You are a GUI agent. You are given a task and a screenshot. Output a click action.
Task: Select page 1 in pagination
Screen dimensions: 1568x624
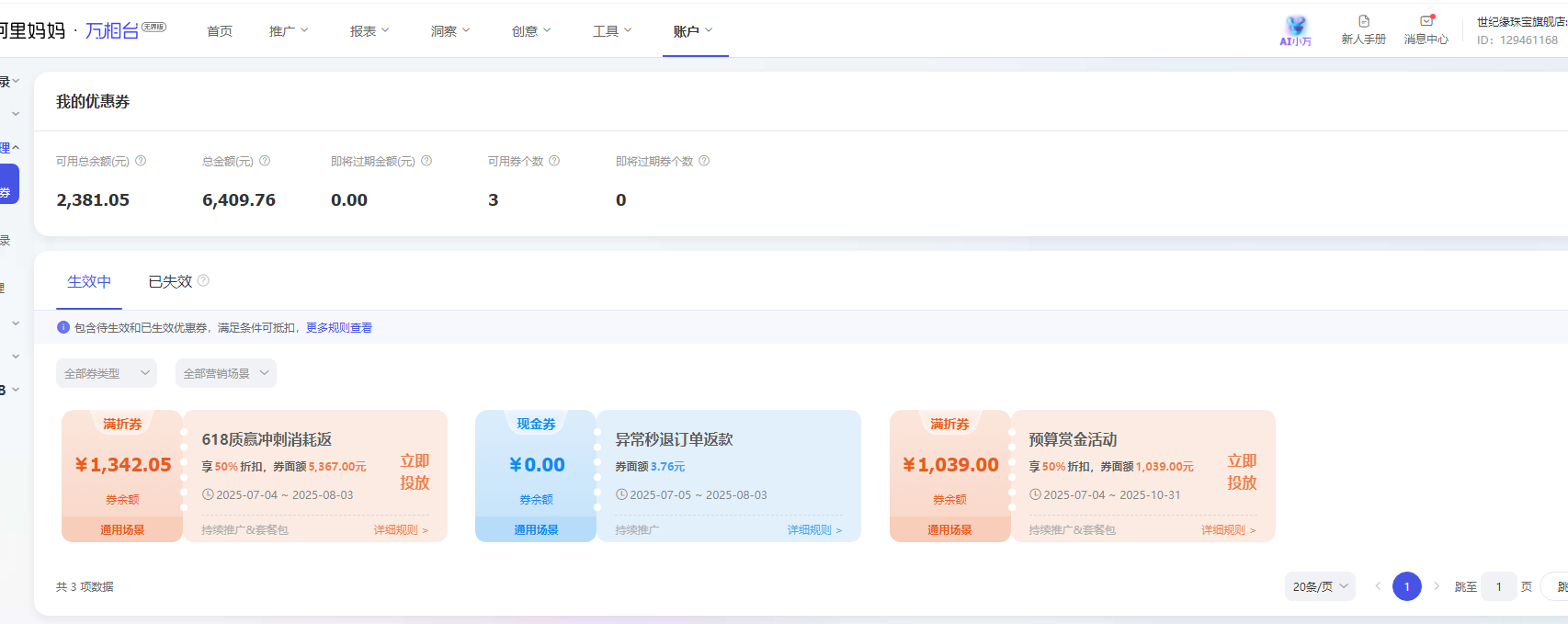[x=1406, y=586]
